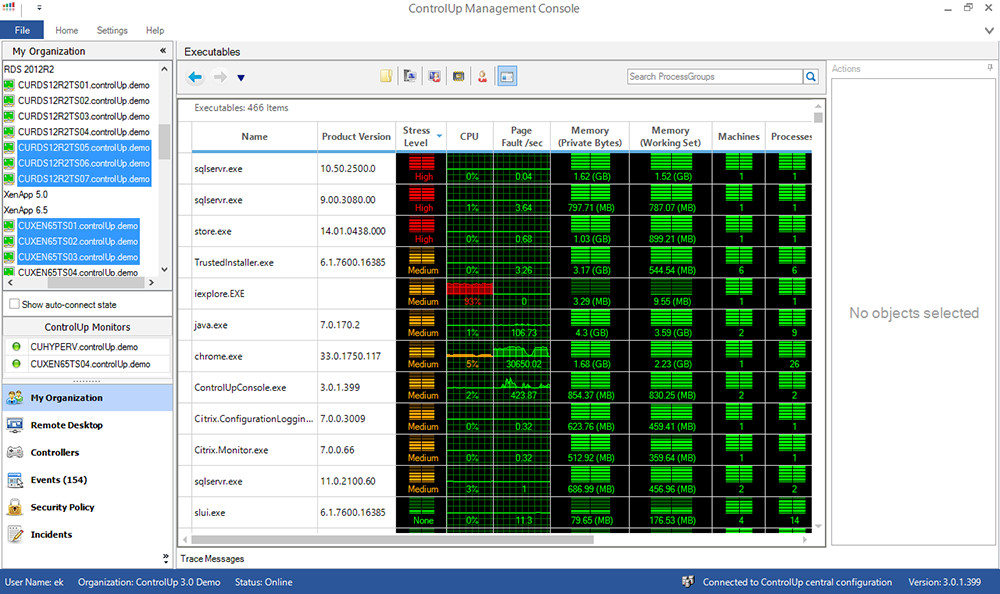
Task: Select the XenApp 6.5 folder in tree
Action: (x=26, y=210)
